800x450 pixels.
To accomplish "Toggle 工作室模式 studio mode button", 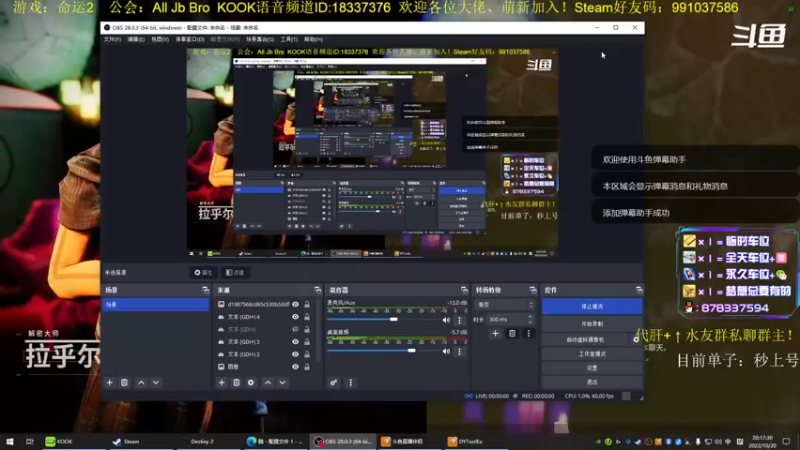I will [592, 354].
